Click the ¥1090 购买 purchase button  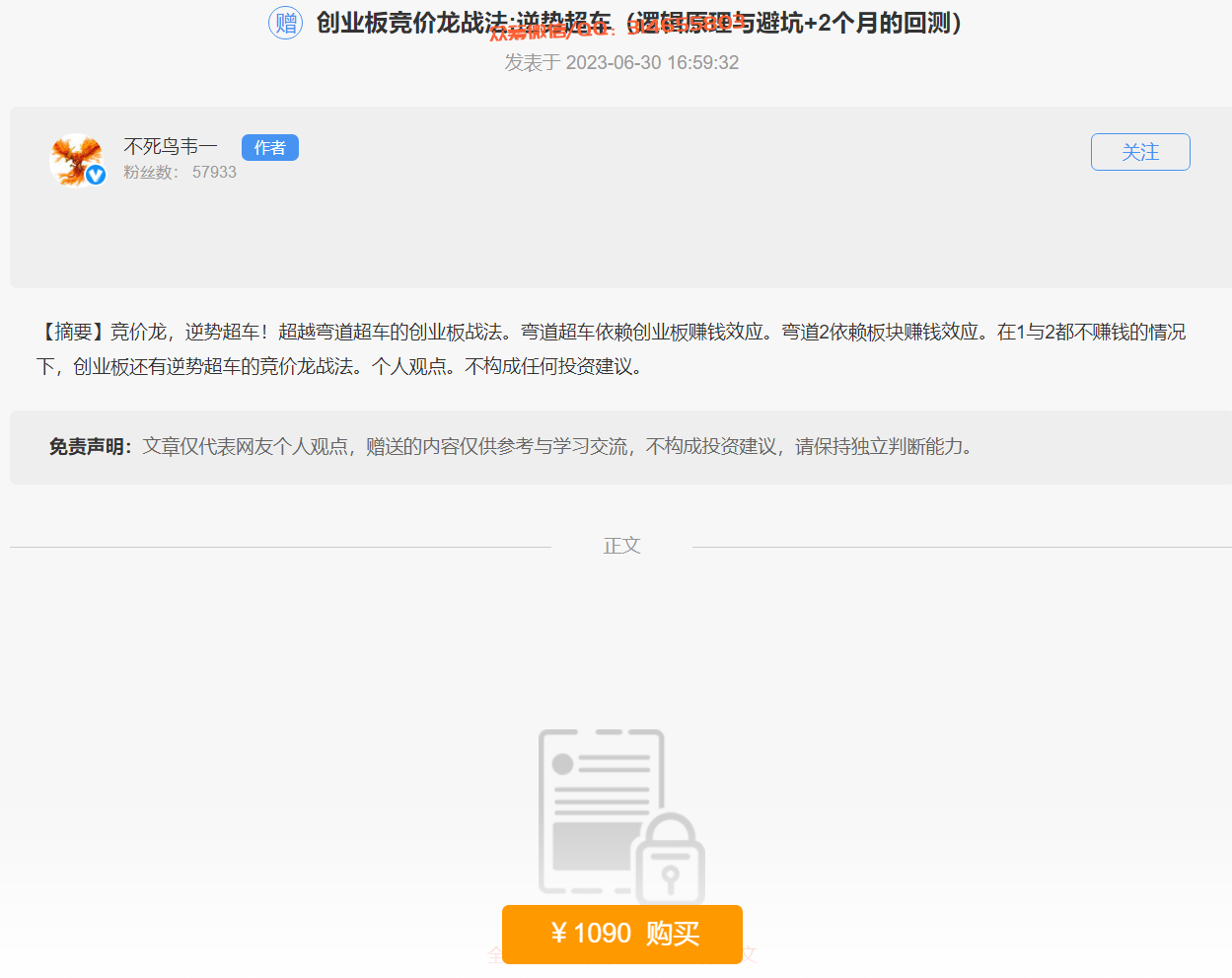[621, 934]
